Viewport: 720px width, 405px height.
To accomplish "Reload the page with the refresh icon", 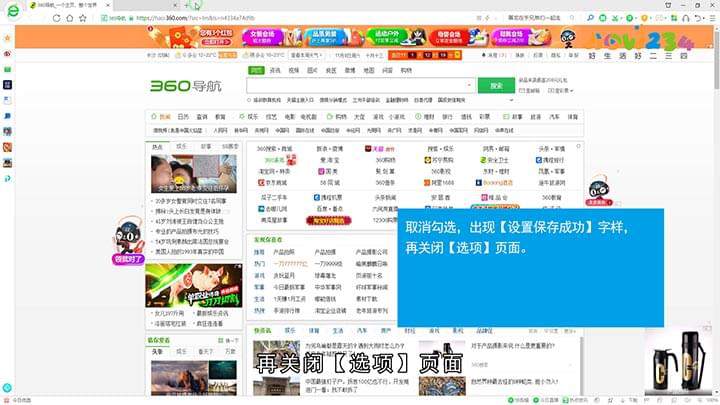I will (x=56, y=18).
